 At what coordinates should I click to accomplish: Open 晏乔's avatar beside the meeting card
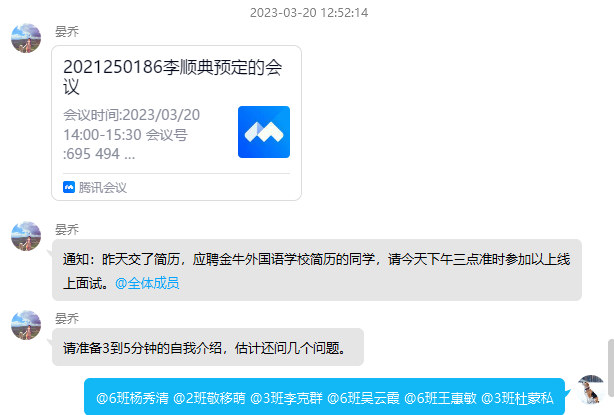pyautogui.click(x=26, y=38)
